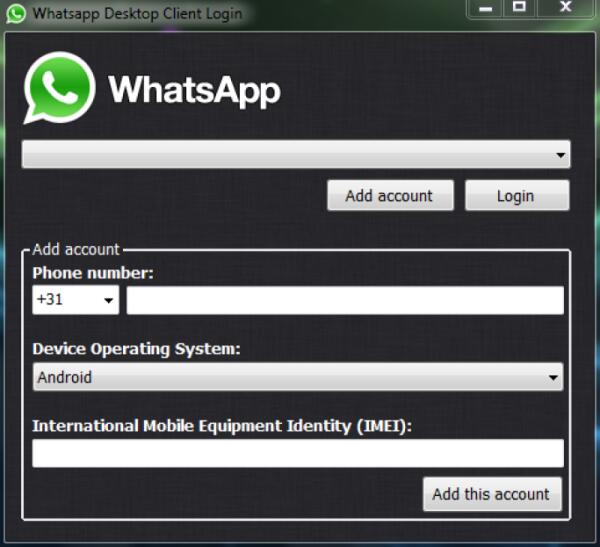Click inside the IMEI input field

tap(298, 453)
